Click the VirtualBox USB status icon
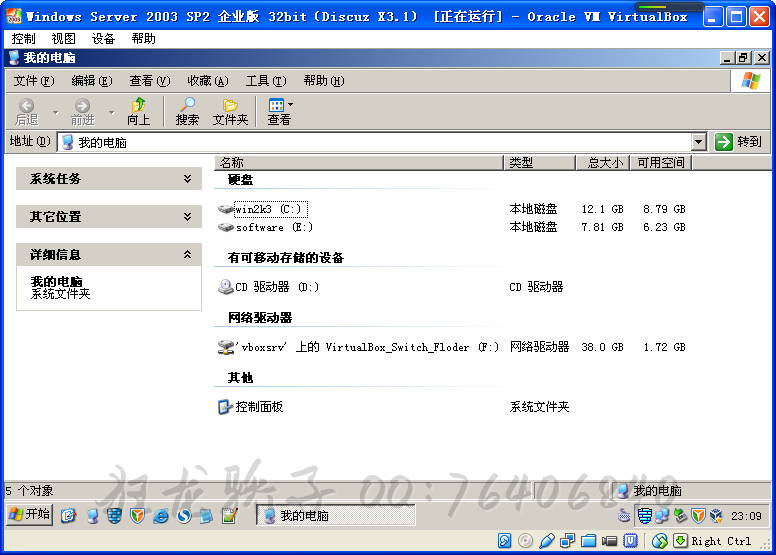 pyautogui.click(x=546, y=541)
